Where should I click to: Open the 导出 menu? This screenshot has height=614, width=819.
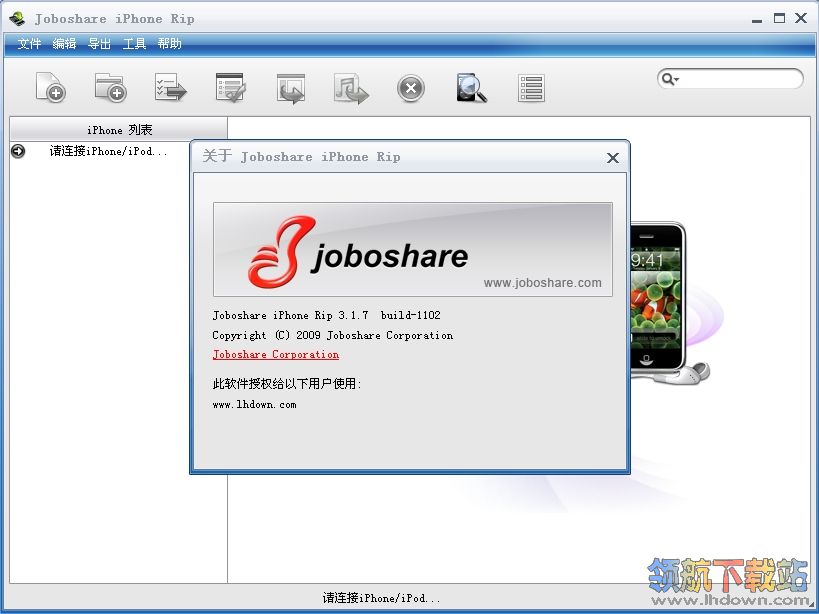99,44
